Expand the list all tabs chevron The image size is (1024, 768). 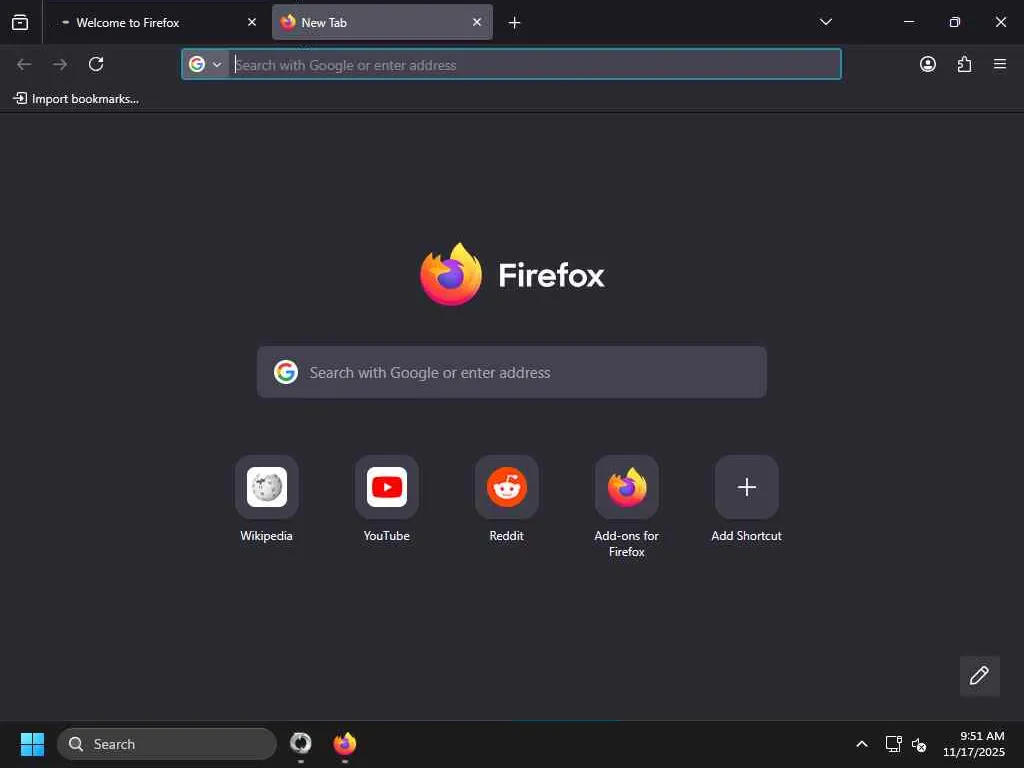tap(825, 22)
